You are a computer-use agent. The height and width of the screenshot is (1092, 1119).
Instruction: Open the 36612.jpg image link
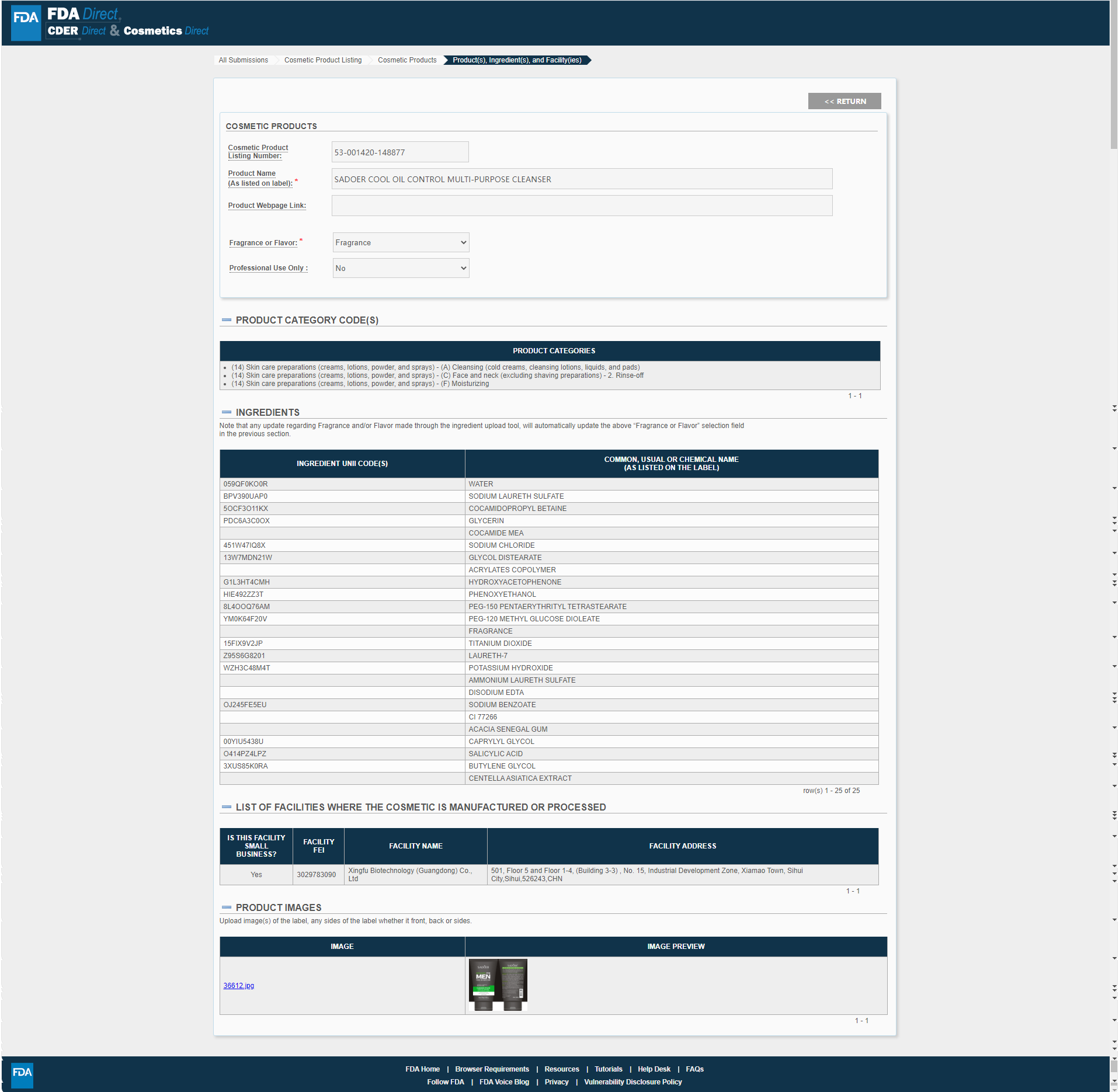point(238,986)
